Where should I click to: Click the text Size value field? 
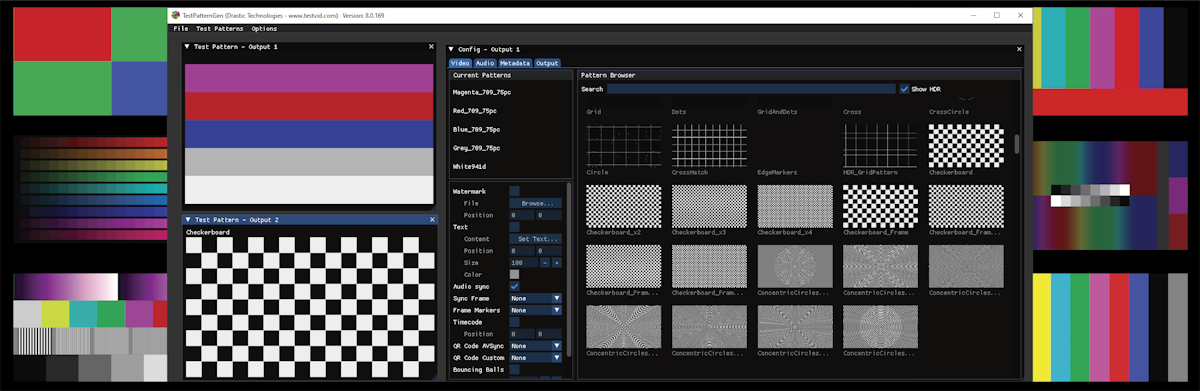[524, 262]
